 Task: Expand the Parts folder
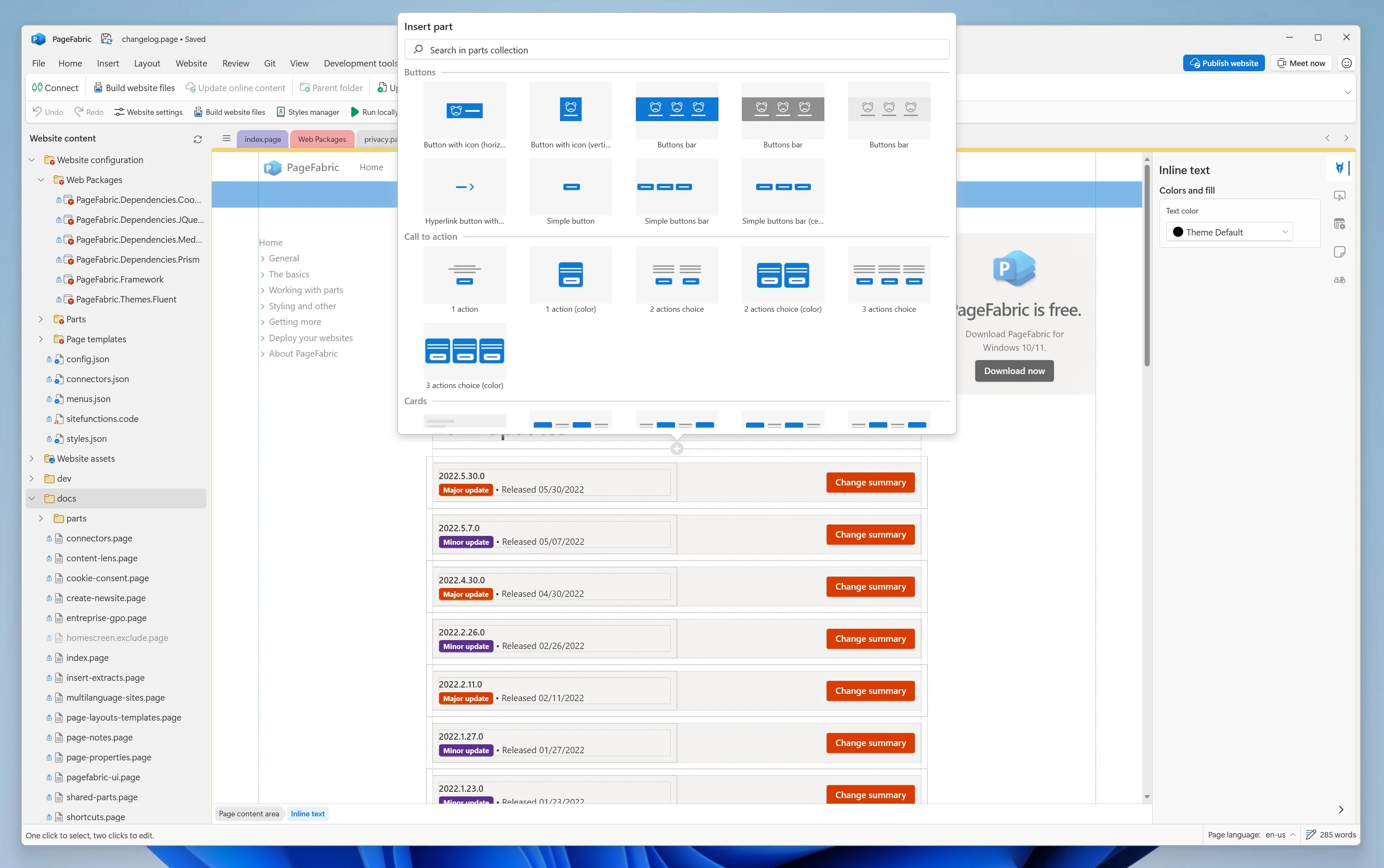click(41, 319)
